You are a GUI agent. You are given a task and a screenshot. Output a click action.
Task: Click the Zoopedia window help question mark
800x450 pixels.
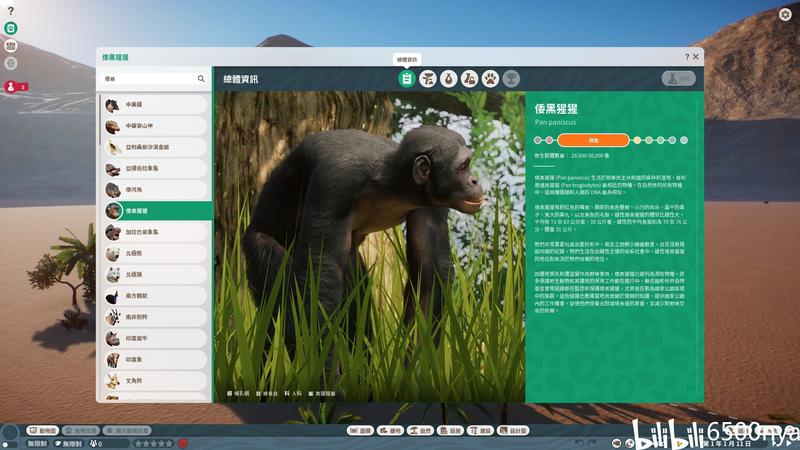tap(687, 57)
